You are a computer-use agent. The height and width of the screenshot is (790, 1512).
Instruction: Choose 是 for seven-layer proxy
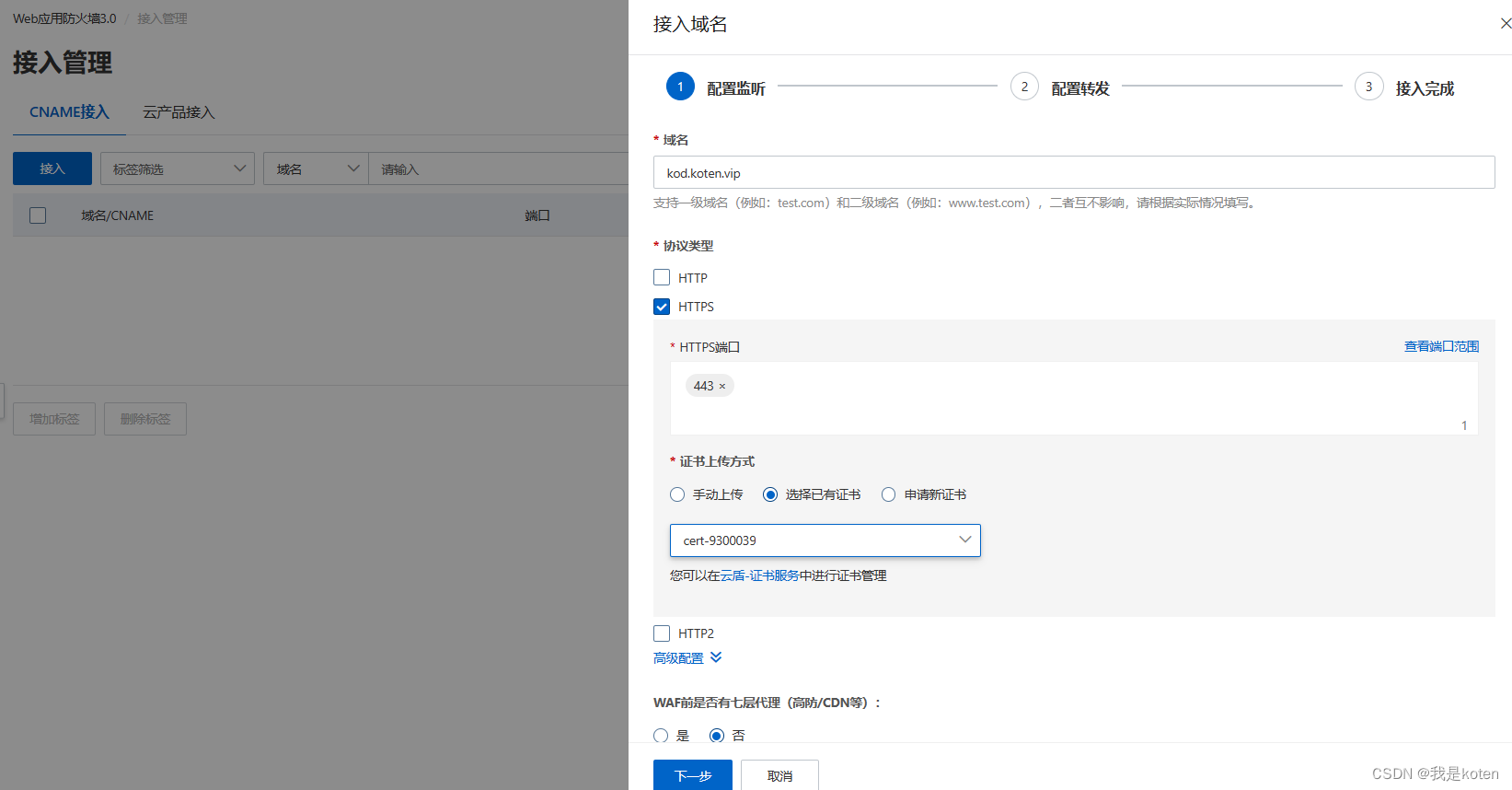(661, 736)
